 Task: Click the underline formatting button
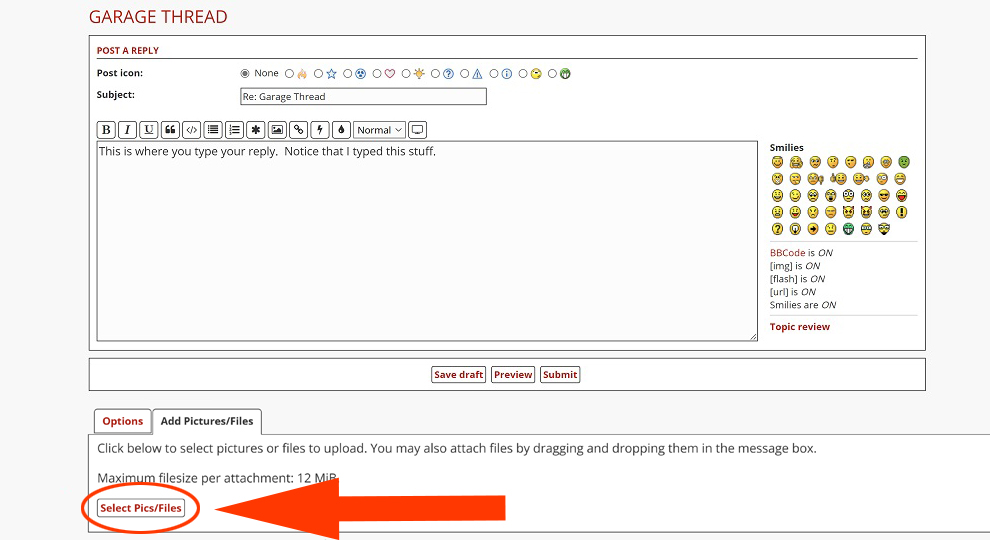click(148, 130)
